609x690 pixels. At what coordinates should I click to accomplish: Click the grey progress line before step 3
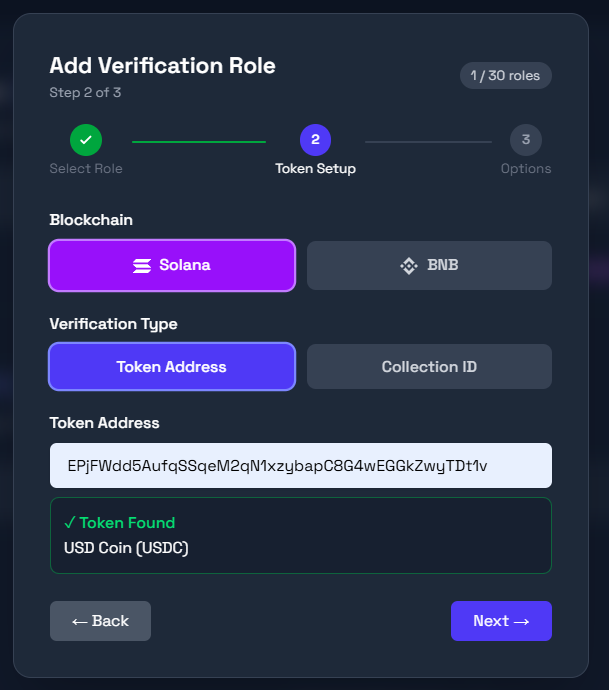pyautogui.click(x=428, y=141)
